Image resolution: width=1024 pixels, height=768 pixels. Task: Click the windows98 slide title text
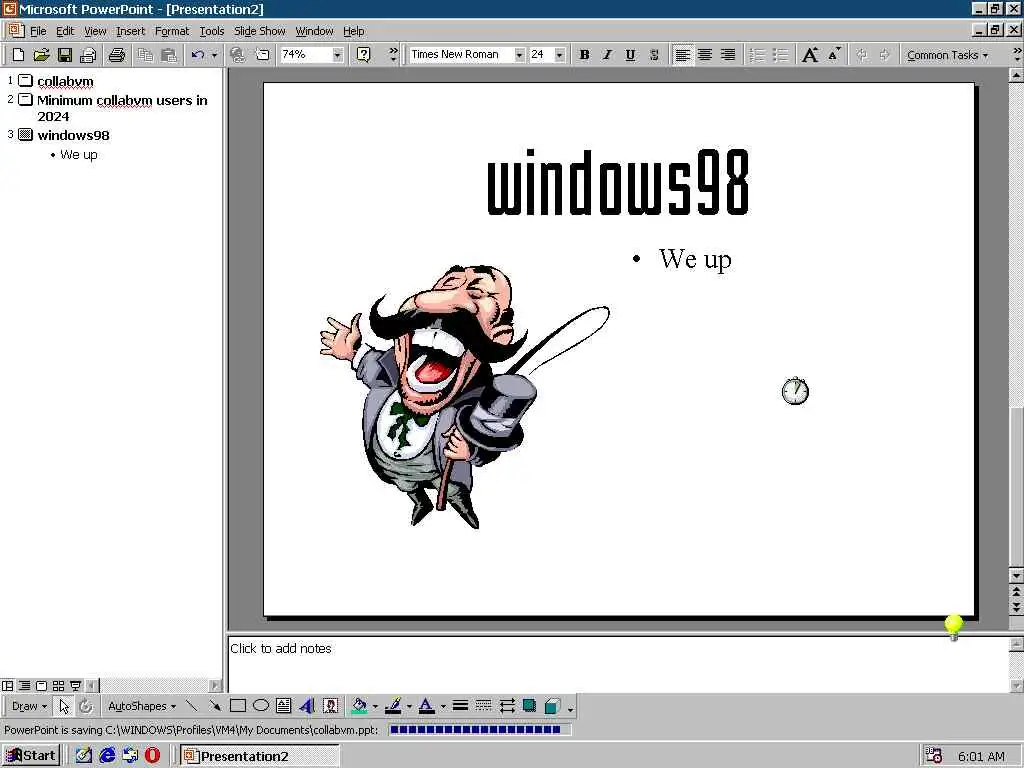(x=618, y=182)
